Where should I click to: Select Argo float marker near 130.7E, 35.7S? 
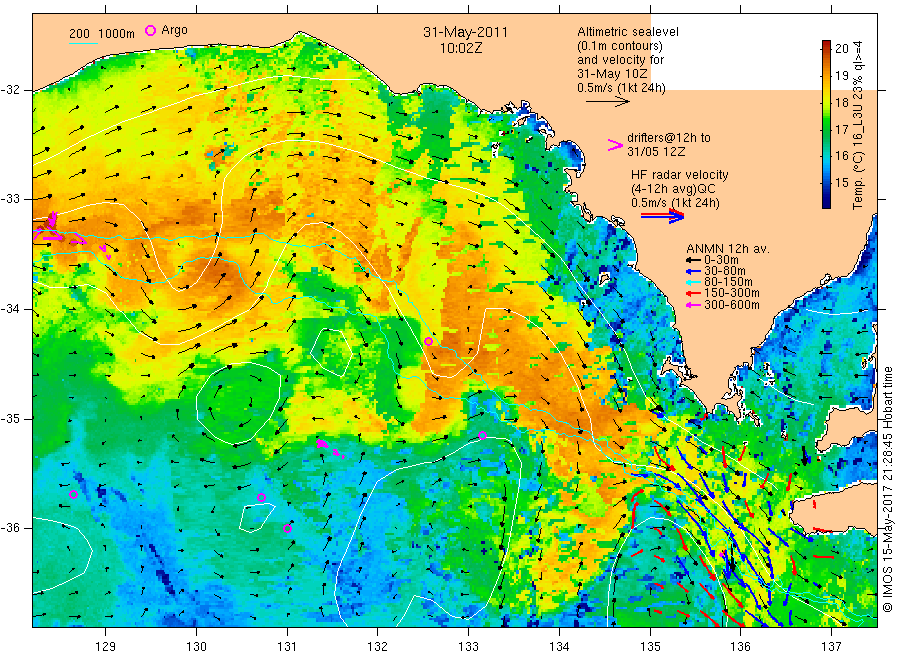(261, 498)
